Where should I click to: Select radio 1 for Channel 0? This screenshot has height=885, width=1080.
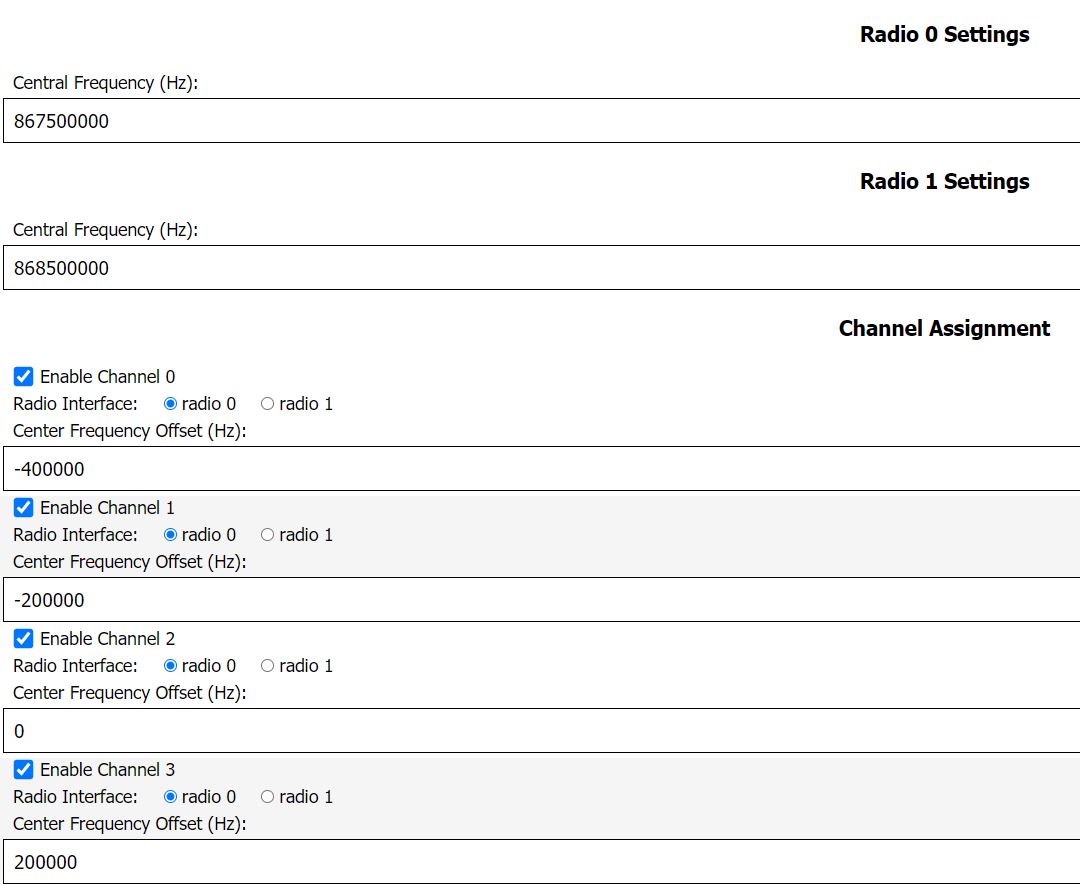pyautogui.click(x=267, y=404)
